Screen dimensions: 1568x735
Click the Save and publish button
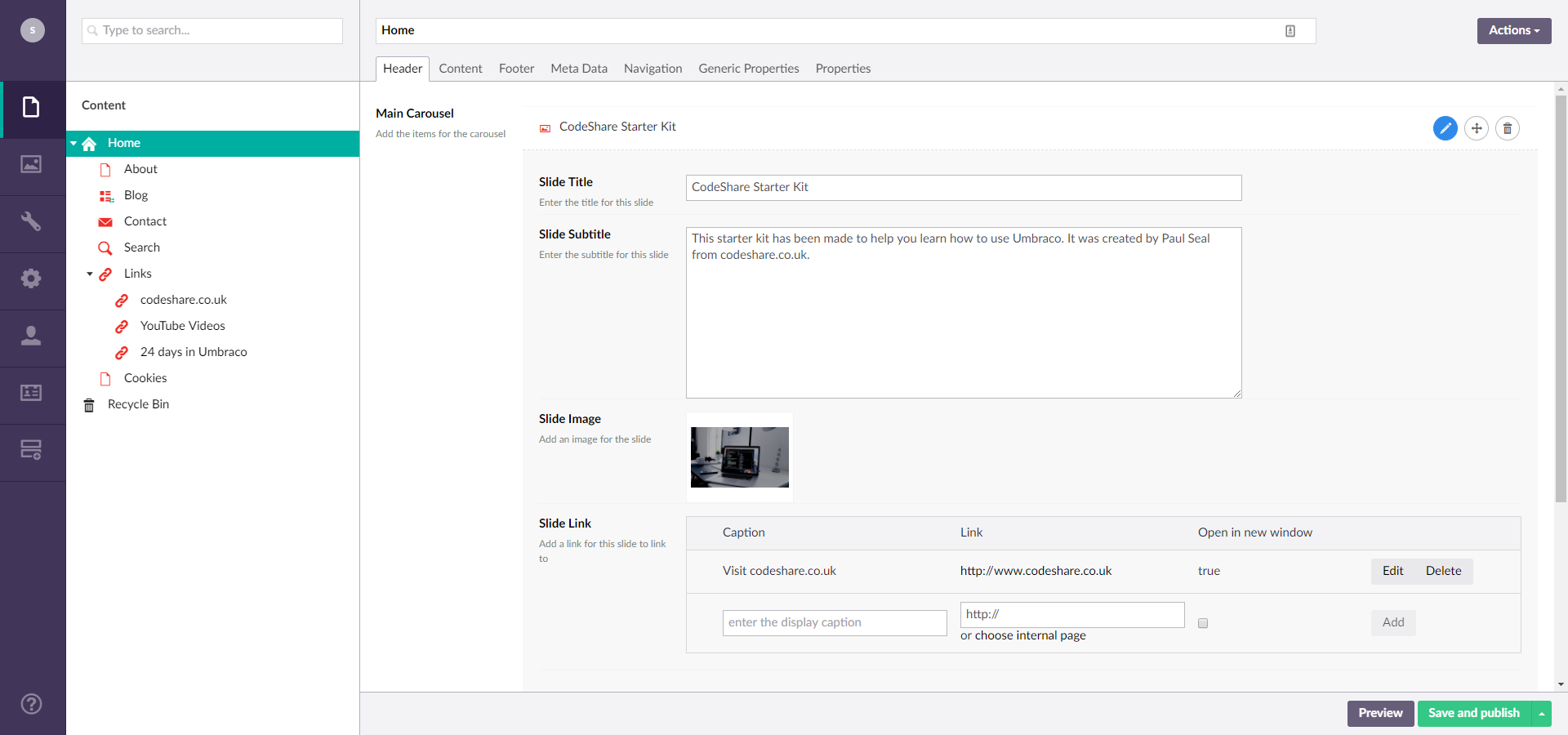1474,714
